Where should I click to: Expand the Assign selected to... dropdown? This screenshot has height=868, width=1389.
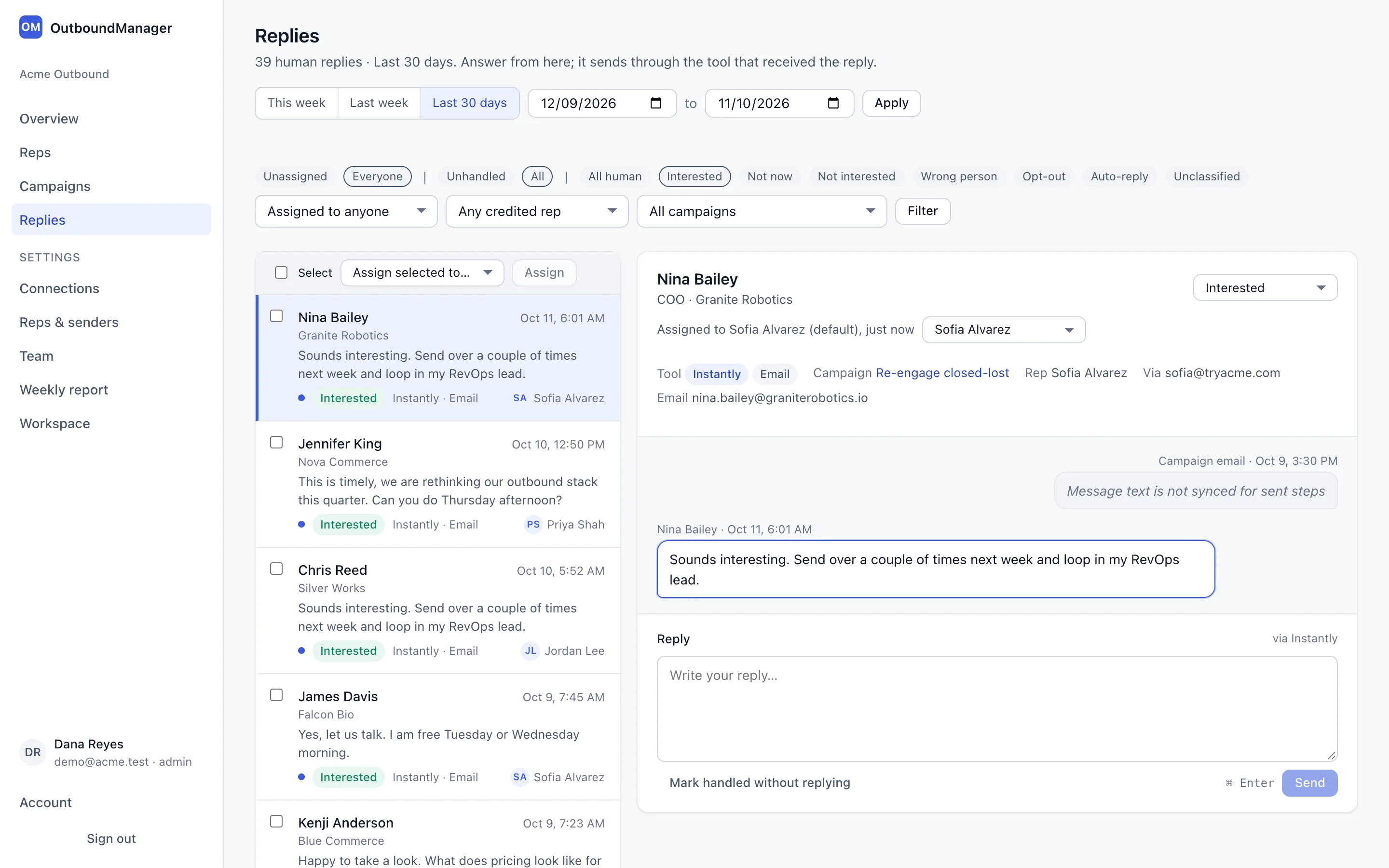click(422, 272)
